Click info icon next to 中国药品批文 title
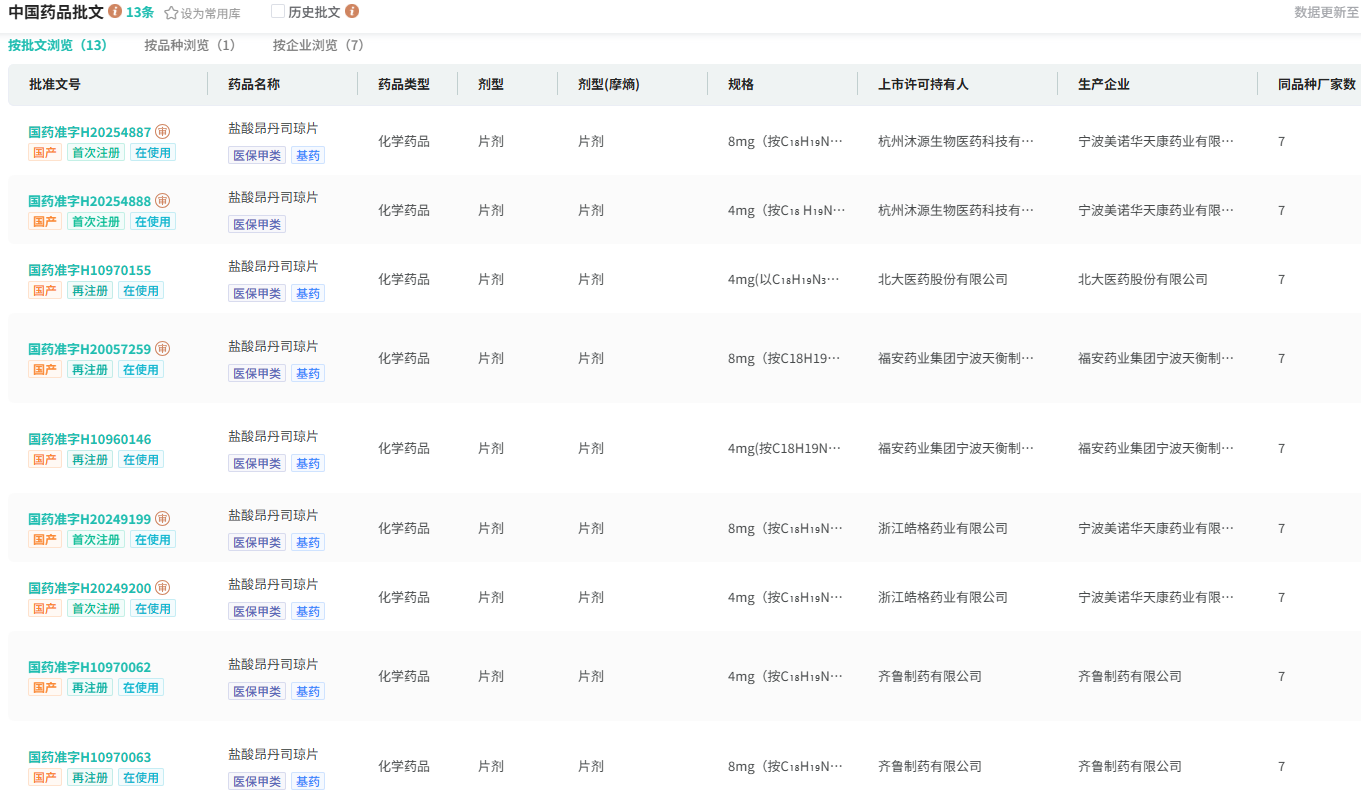Image resolution: width=1361 pixels, height=805 pixels. coord(115,12)
